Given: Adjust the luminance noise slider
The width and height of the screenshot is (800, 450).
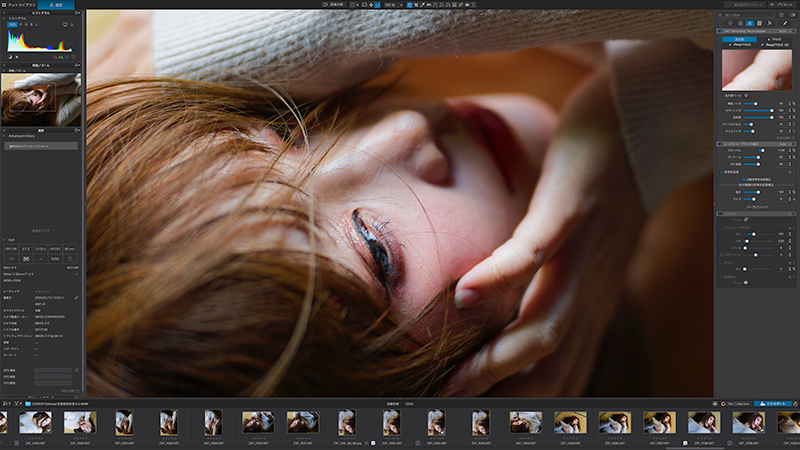Looking at the screenshot, I should pos(758,104).
